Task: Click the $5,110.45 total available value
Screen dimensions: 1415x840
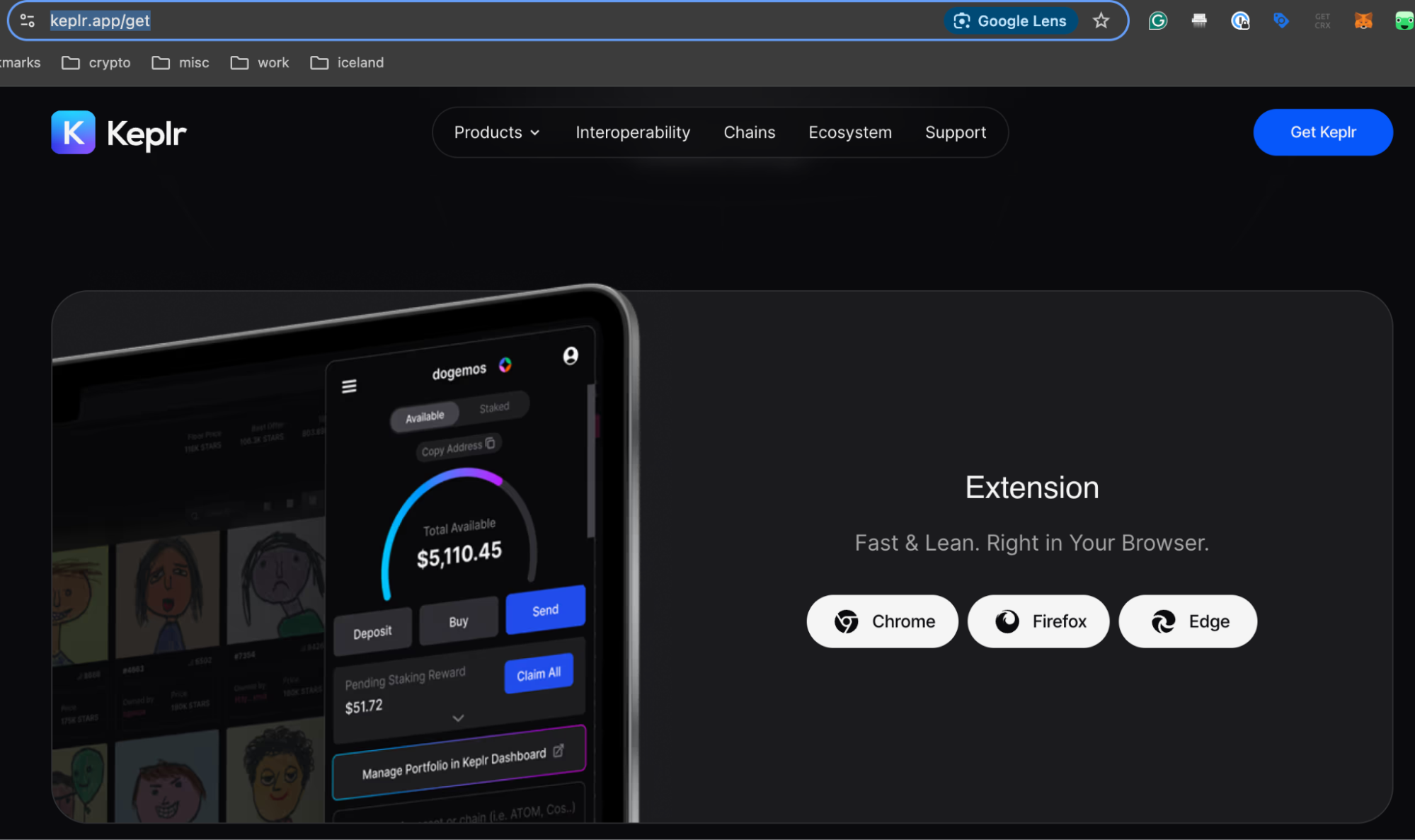Action: coord(459,554)
